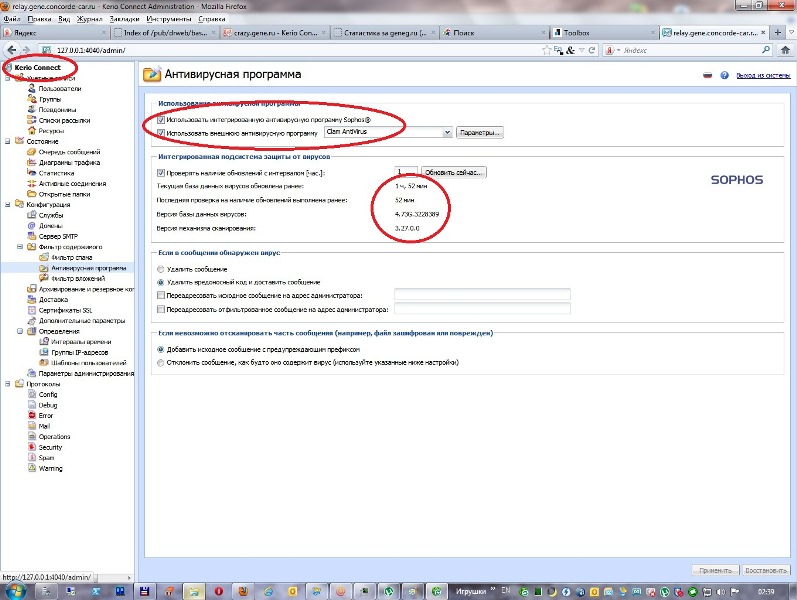Screen dimensions: 797x600
Task: Open the Журнал menu in Firefox
Action: point(89,18)
